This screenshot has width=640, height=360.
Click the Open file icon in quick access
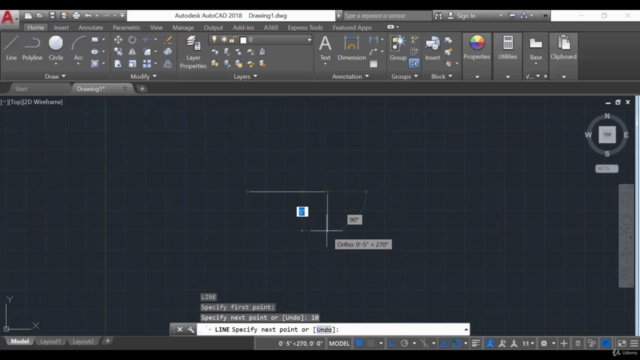[x=40, y=16]
